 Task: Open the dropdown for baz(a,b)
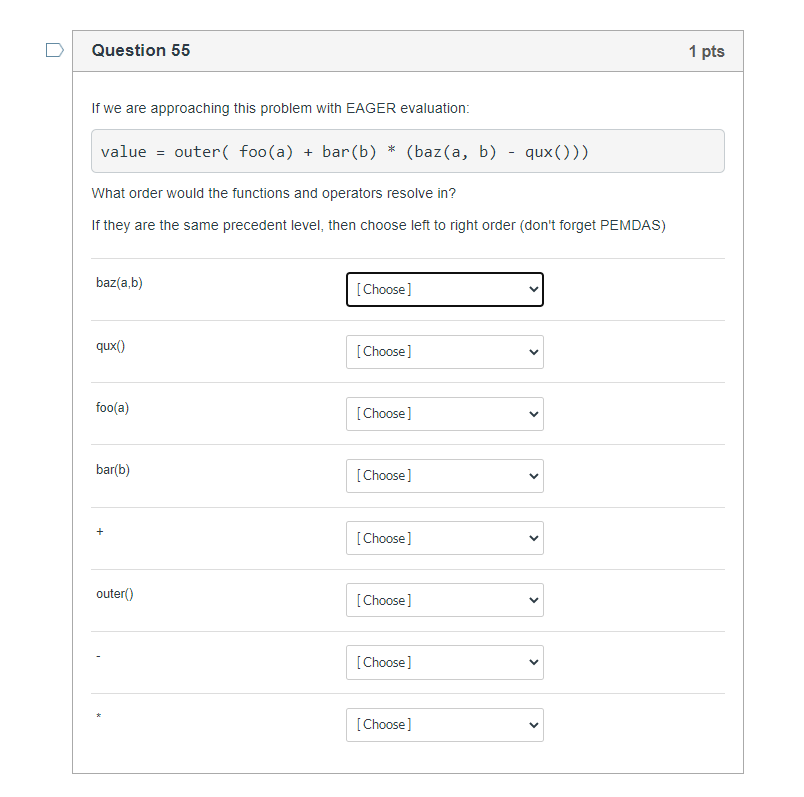[x=445, y=290]
